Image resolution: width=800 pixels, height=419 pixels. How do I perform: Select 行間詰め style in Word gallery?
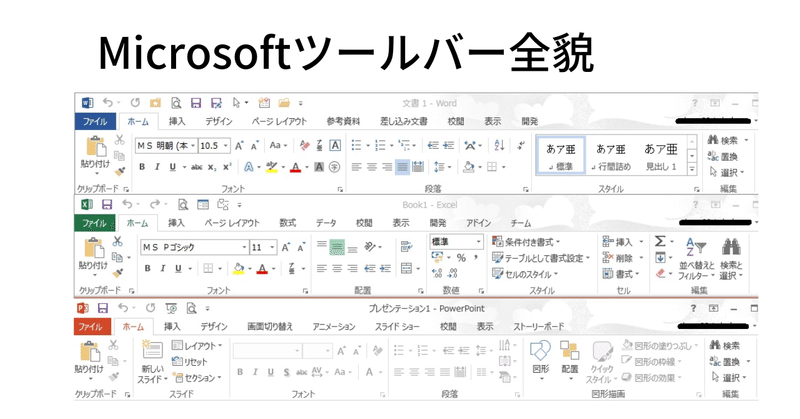pyautogui.click(x=611, y=156)
